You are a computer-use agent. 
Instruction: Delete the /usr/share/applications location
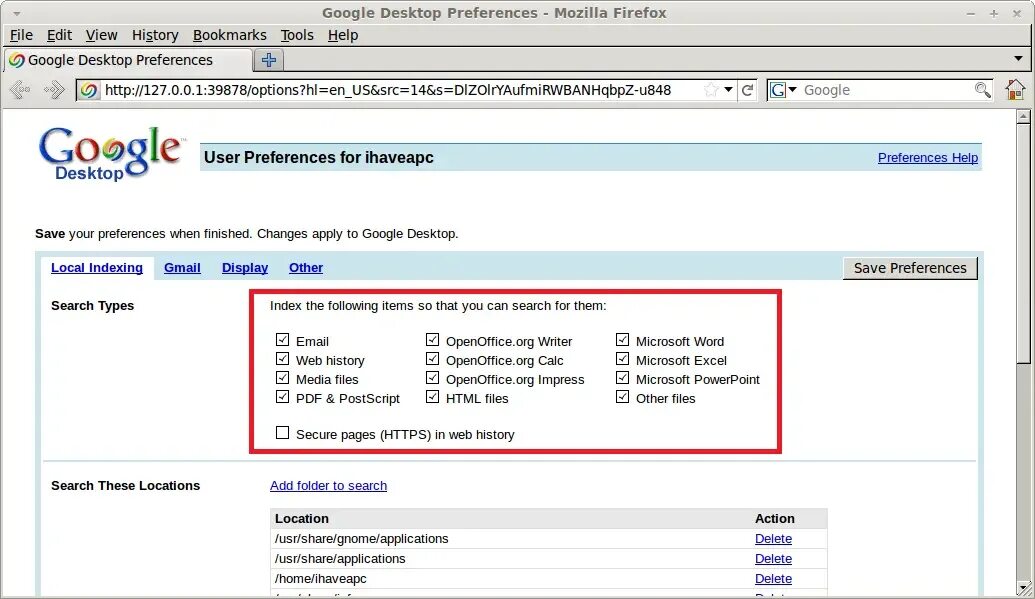click(773, 558)
